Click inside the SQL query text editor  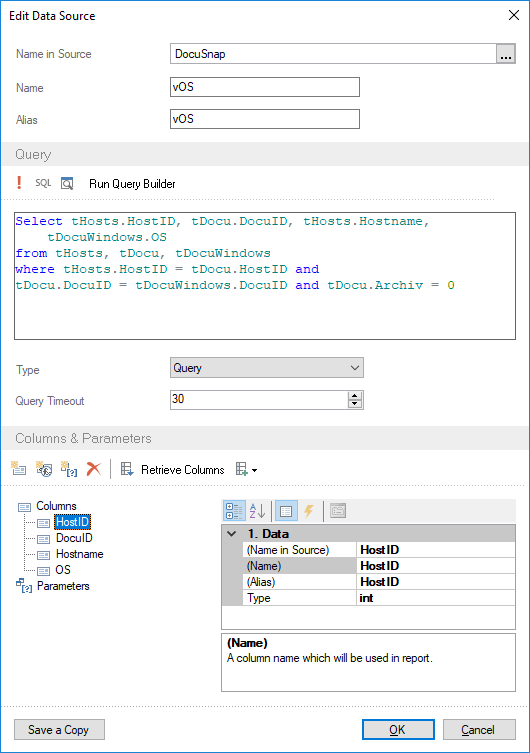[x=265, y=276]
